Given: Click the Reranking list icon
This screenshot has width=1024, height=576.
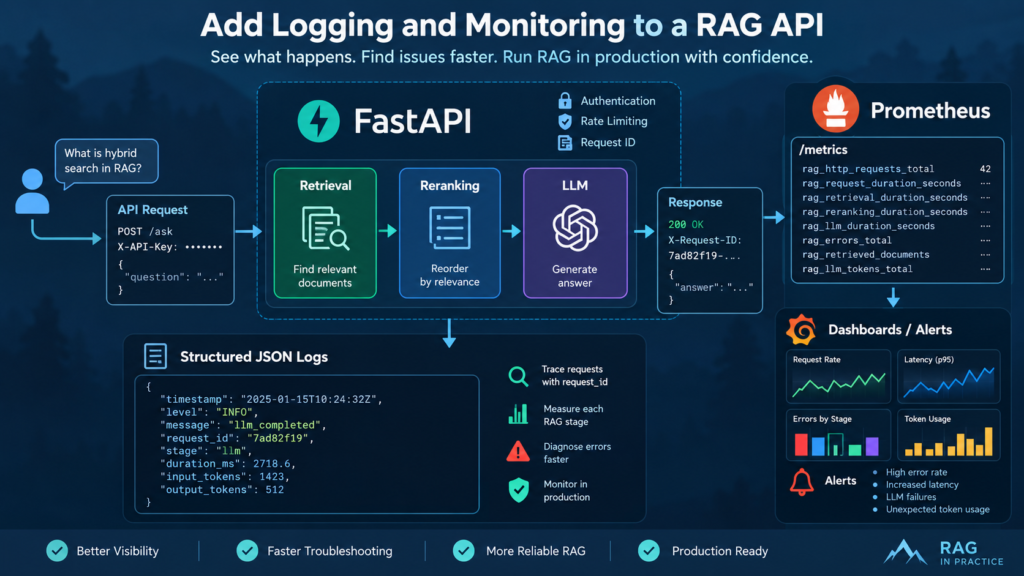Looking at the screenshot, I should (x=449, y=228).
